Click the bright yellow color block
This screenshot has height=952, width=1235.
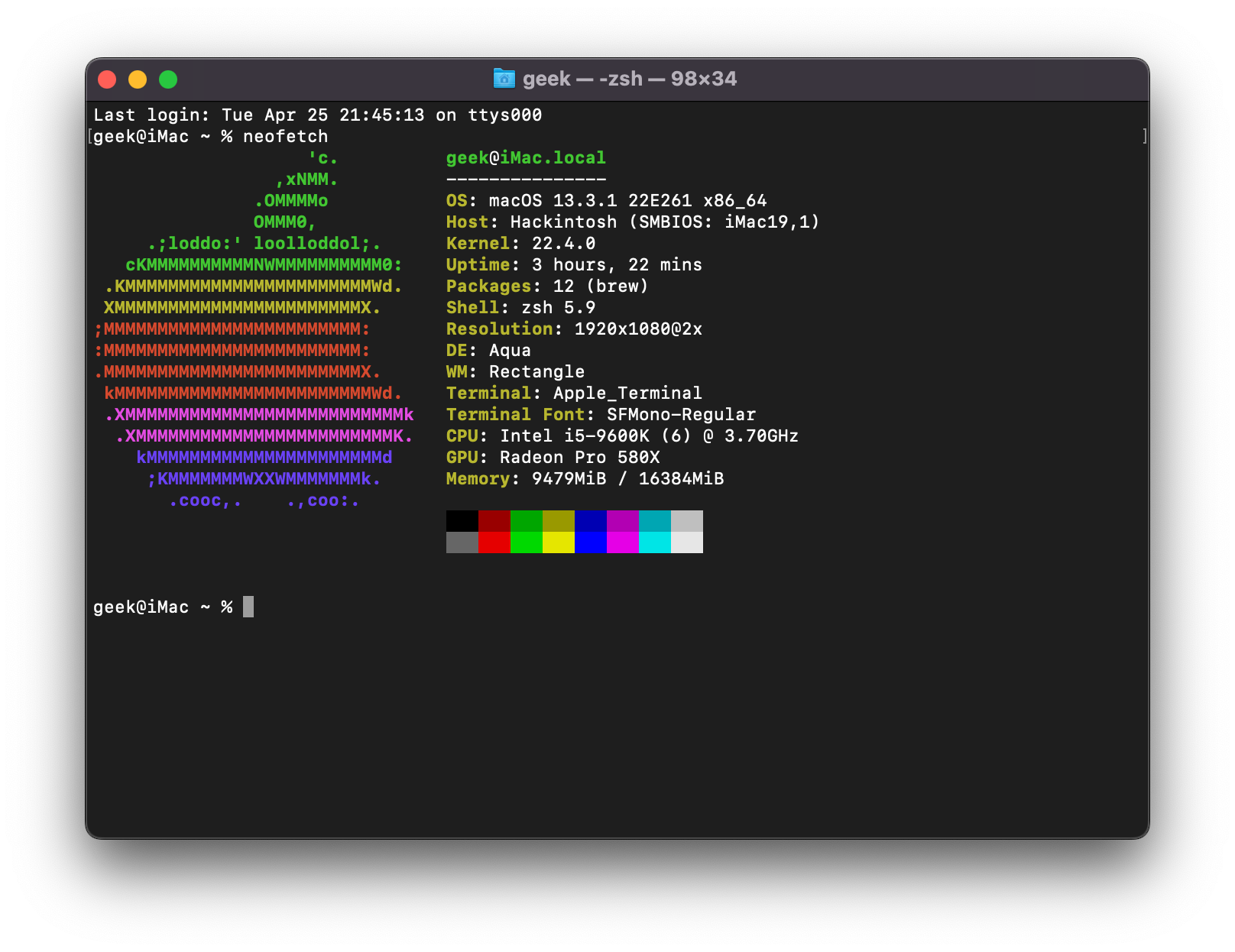(559, 542)
